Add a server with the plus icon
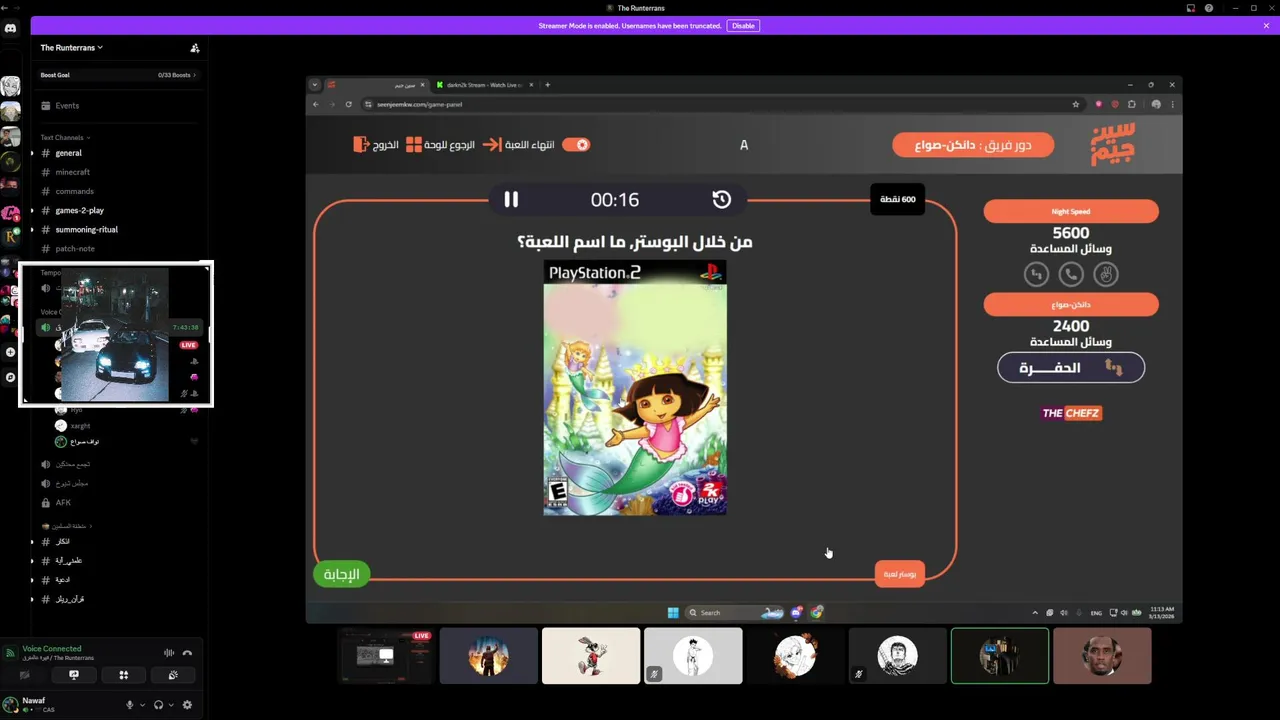 point(10,352)
